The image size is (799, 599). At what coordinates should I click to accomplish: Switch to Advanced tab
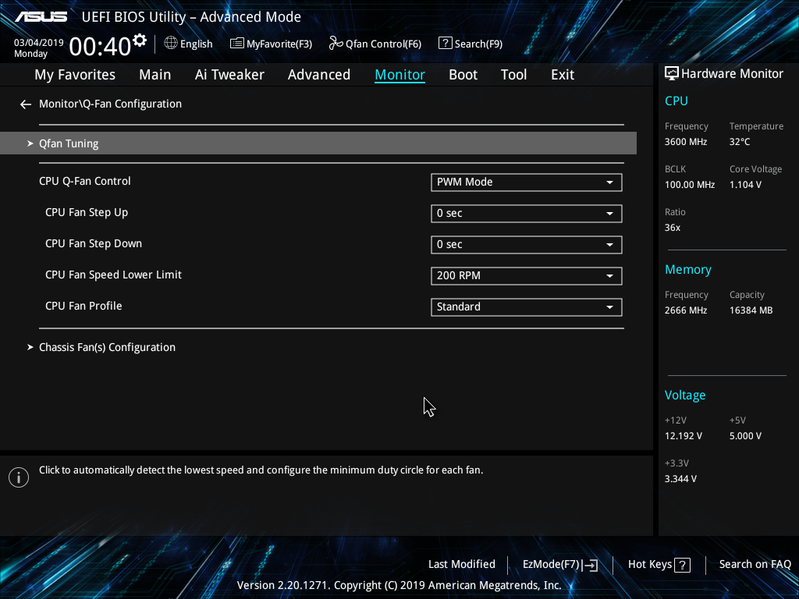319,75
